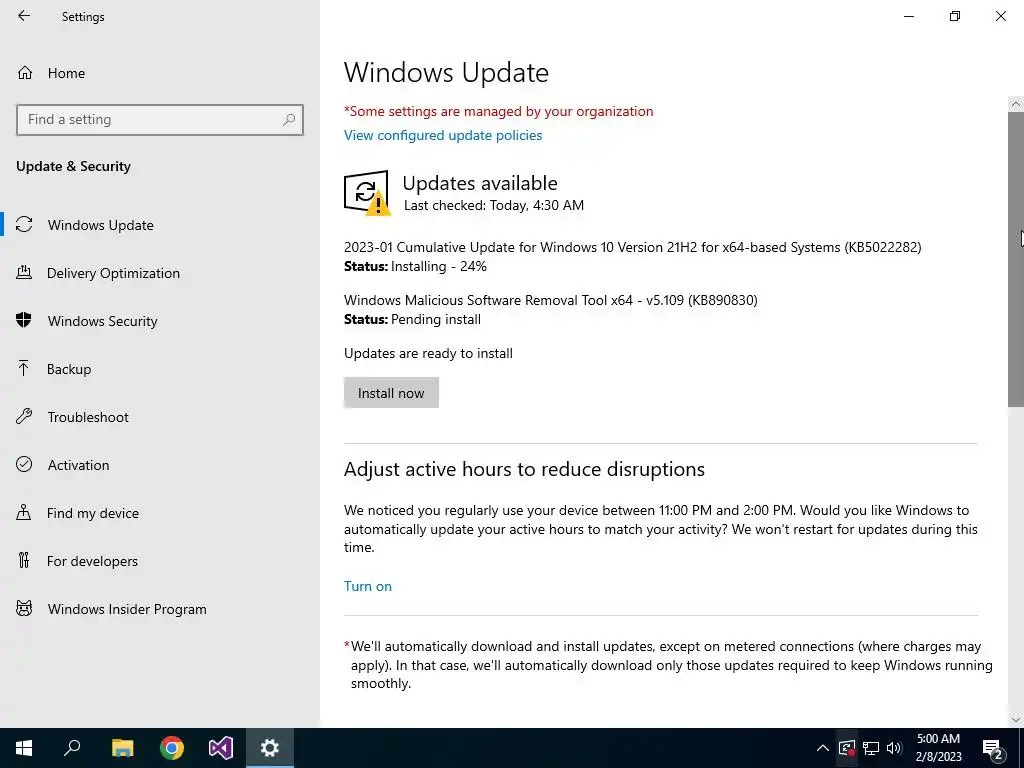The width and height of the screenshot is (1024, 768).
Task: Click the Delivery Optimization sidebar icon
Action: coord(24,272)
